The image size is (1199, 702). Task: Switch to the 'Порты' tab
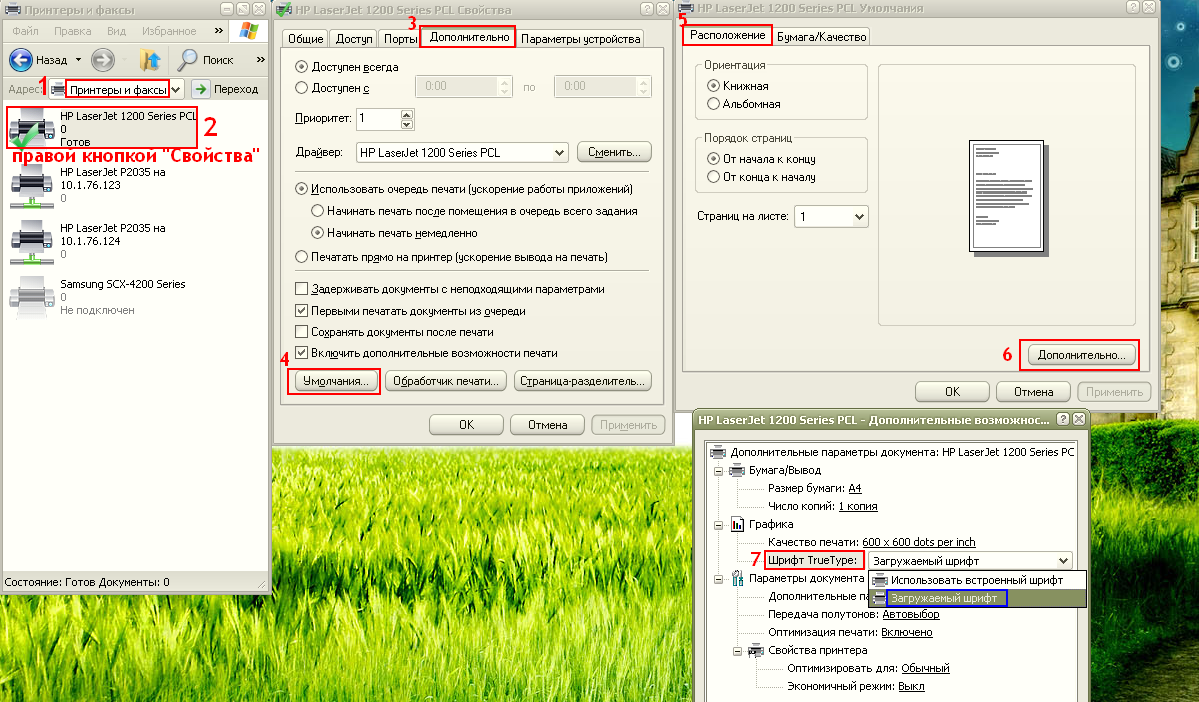(x=400, y=38)
